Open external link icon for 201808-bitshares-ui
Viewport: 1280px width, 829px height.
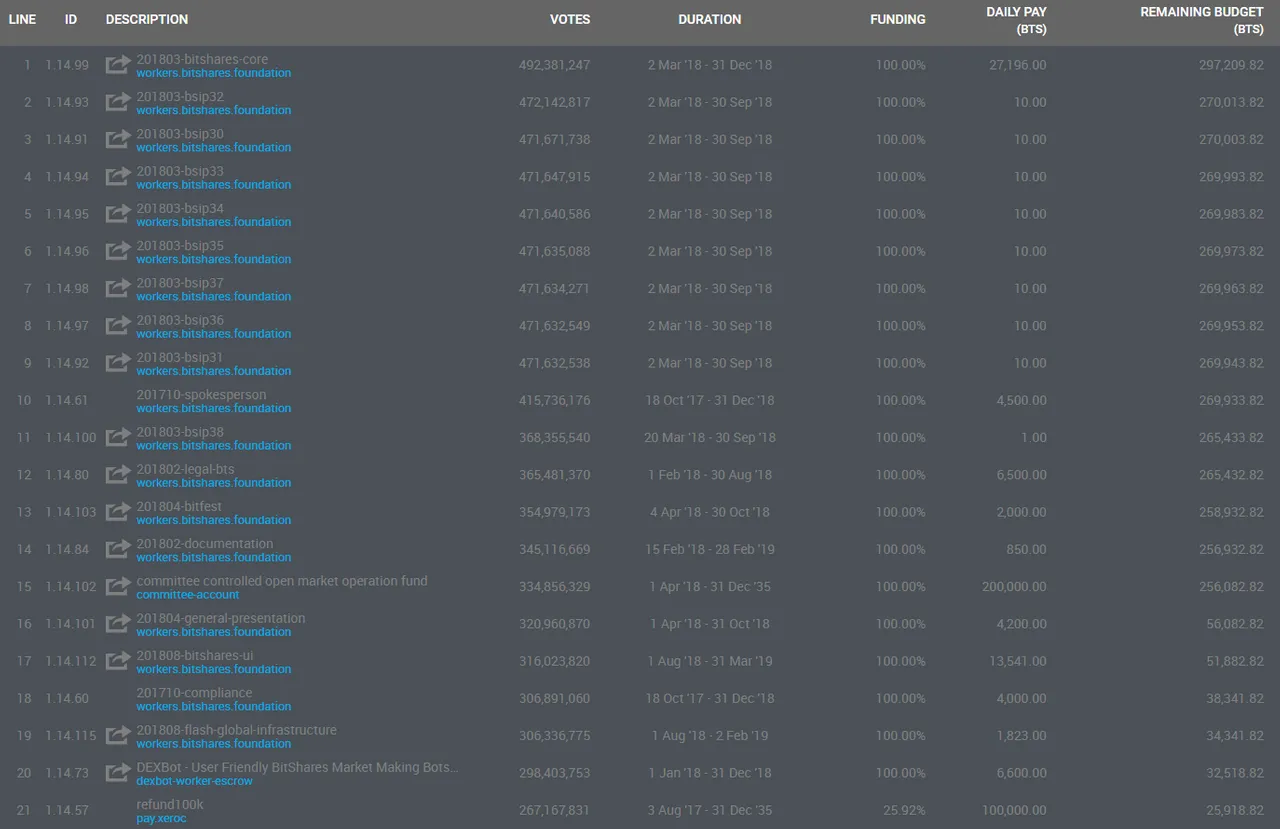(118, 661)
